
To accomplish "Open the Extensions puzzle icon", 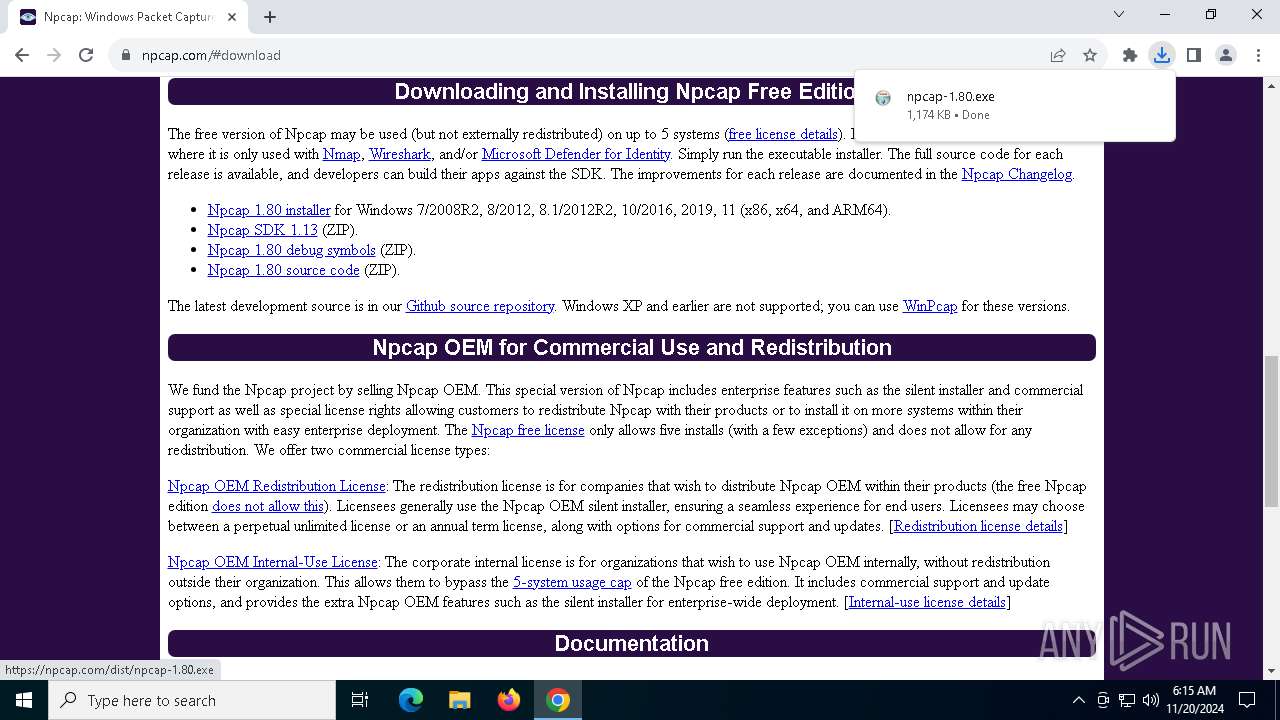I will 1130,55.
